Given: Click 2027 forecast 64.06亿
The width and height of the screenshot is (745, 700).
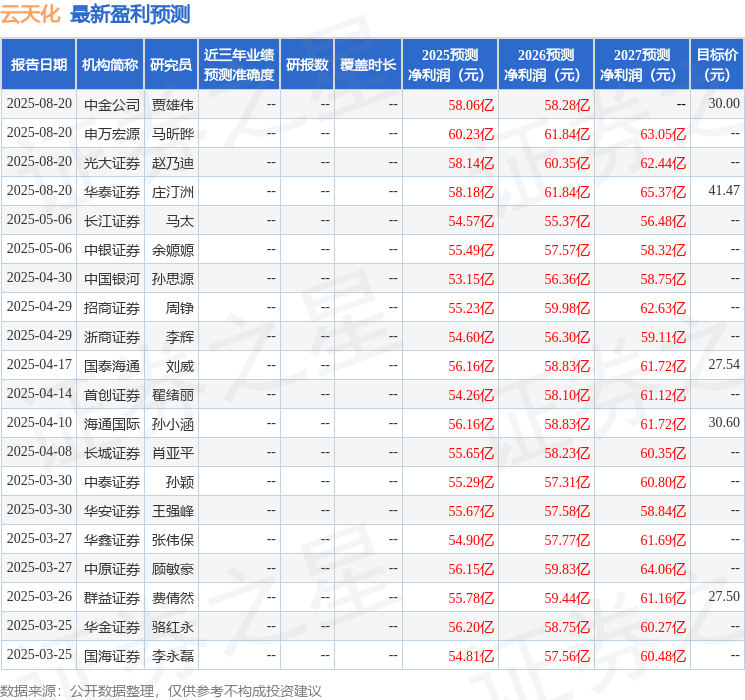Looking at the screenshot, I should point(663,569).
